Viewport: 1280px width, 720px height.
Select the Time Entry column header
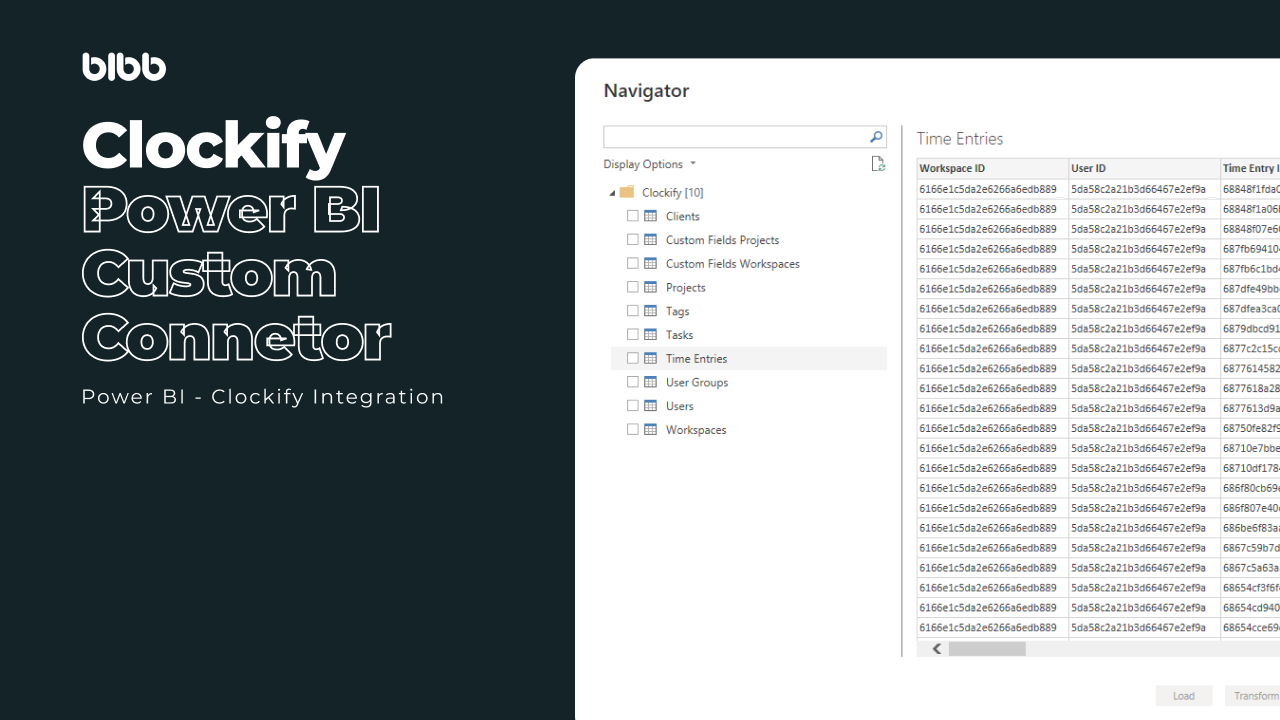pos(1250,168)
